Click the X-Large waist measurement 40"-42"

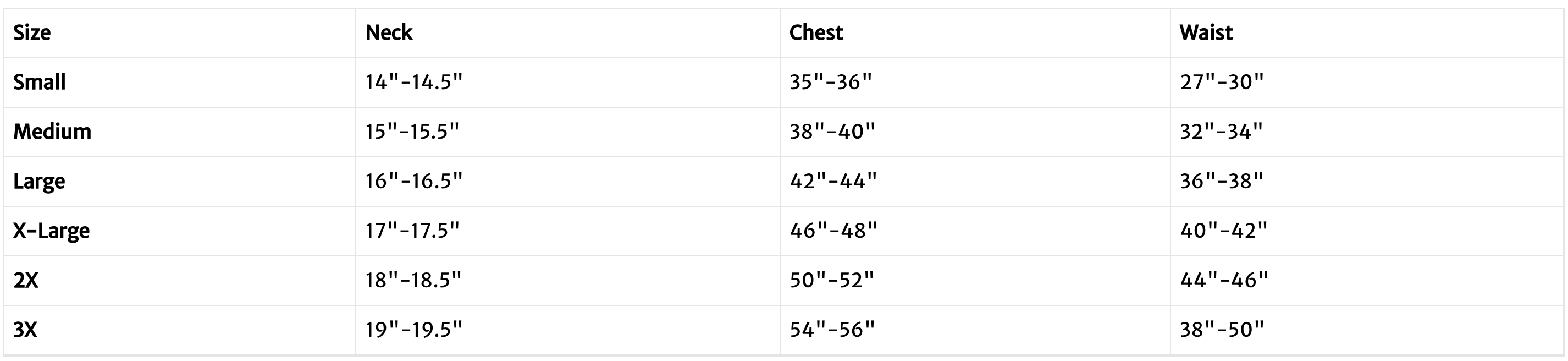(x=1223, y=231)
